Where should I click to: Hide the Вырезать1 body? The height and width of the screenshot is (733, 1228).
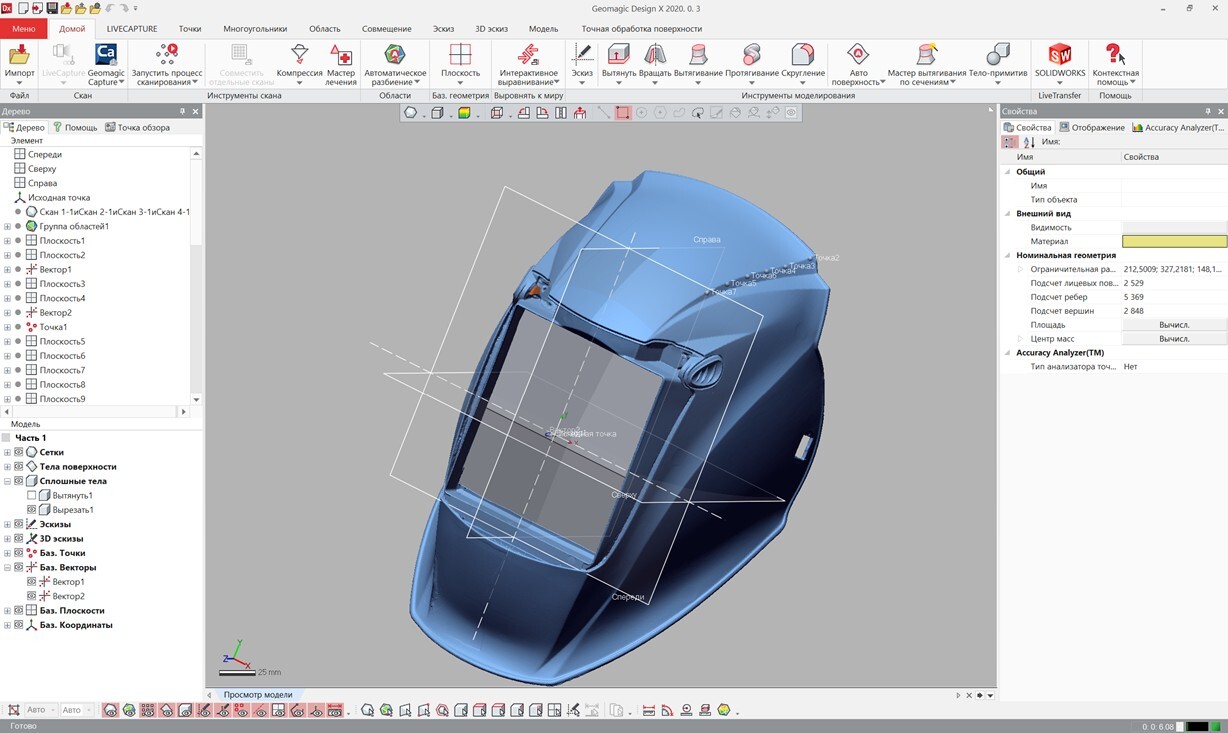(x=31, y=510)
